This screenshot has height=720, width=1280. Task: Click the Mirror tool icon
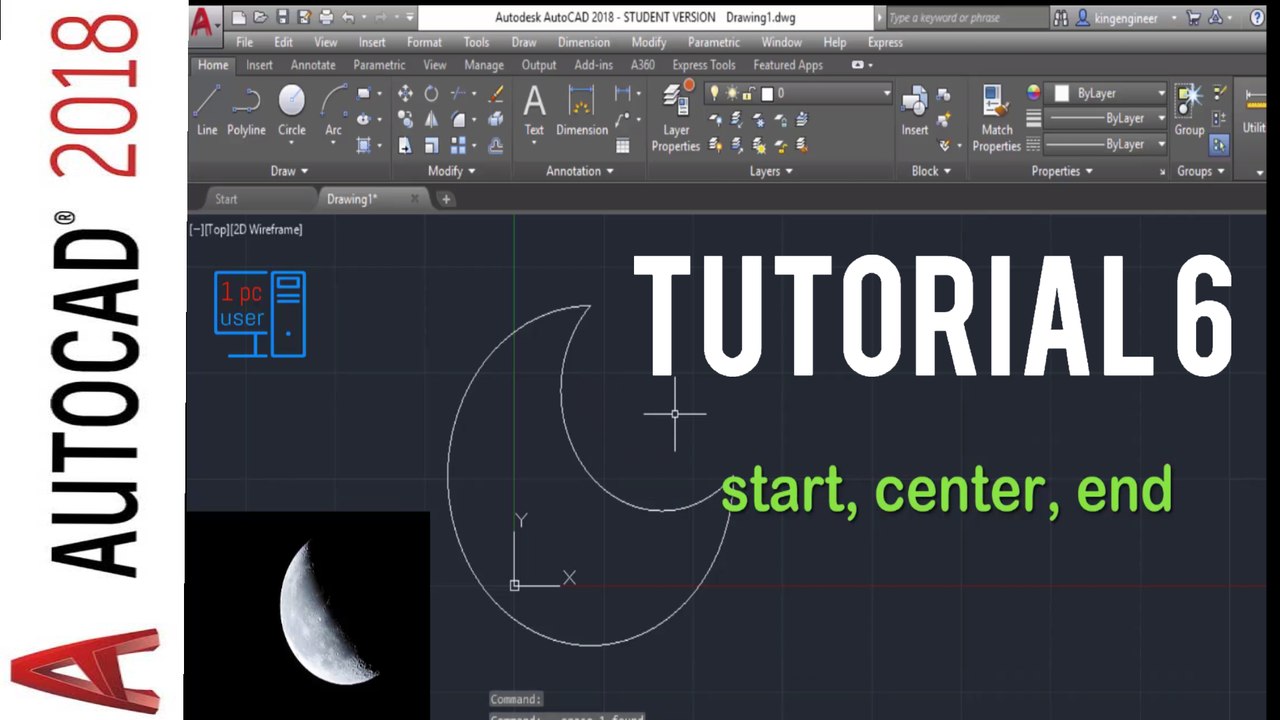(x=431, y=119)
